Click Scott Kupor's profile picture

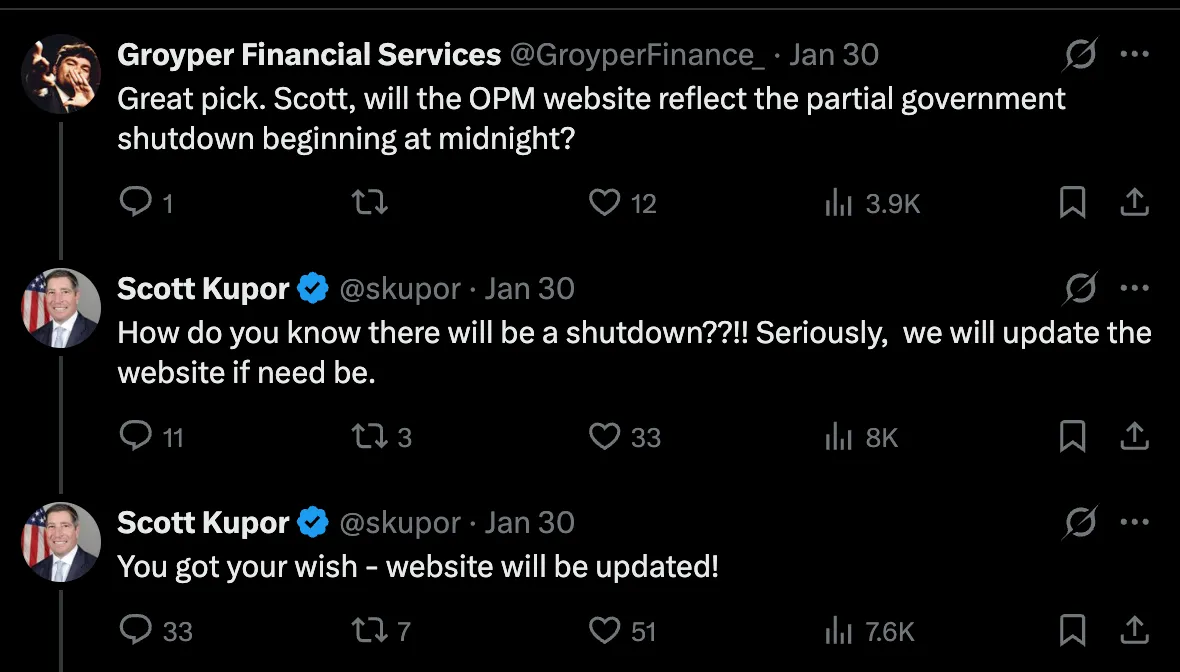(61, 308)
